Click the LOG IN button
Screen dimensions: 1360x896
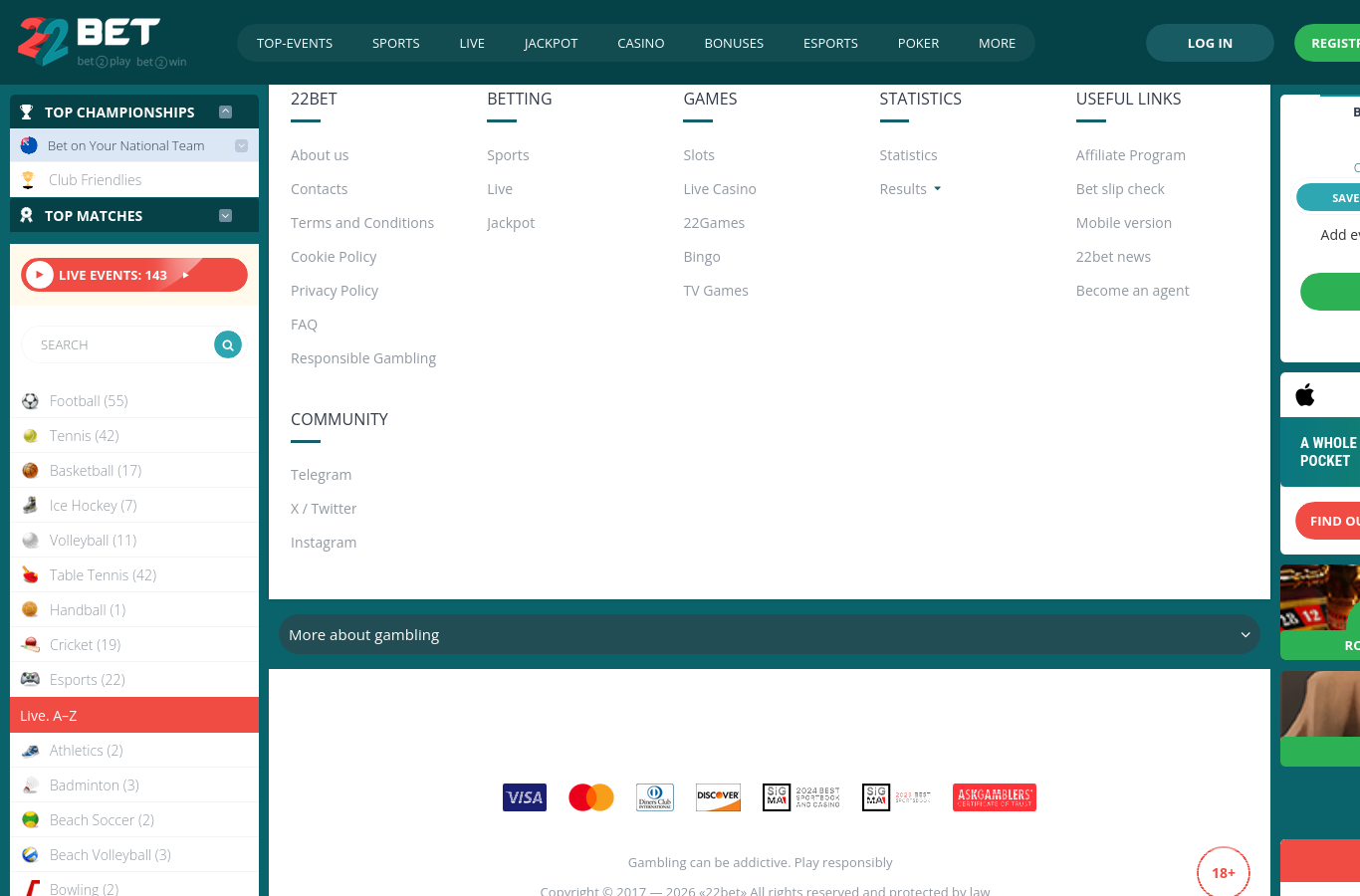(x=1210, y=43)
